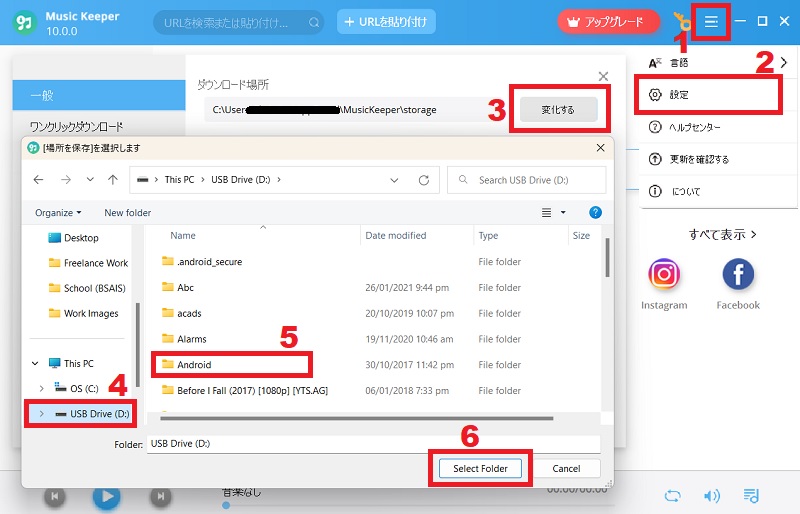Select the Alarms folder

point(184,339)
